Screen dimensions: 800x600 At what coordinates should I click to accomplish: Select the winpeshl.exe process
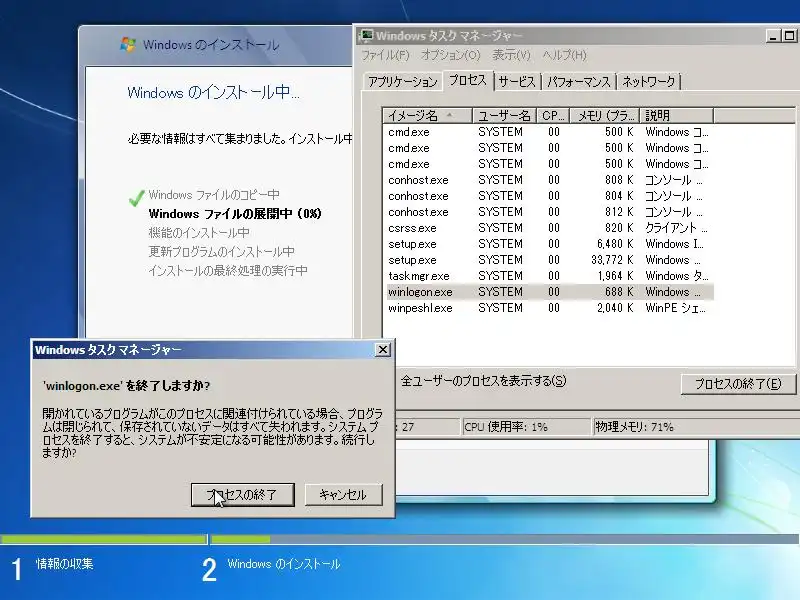click(548, 308)
